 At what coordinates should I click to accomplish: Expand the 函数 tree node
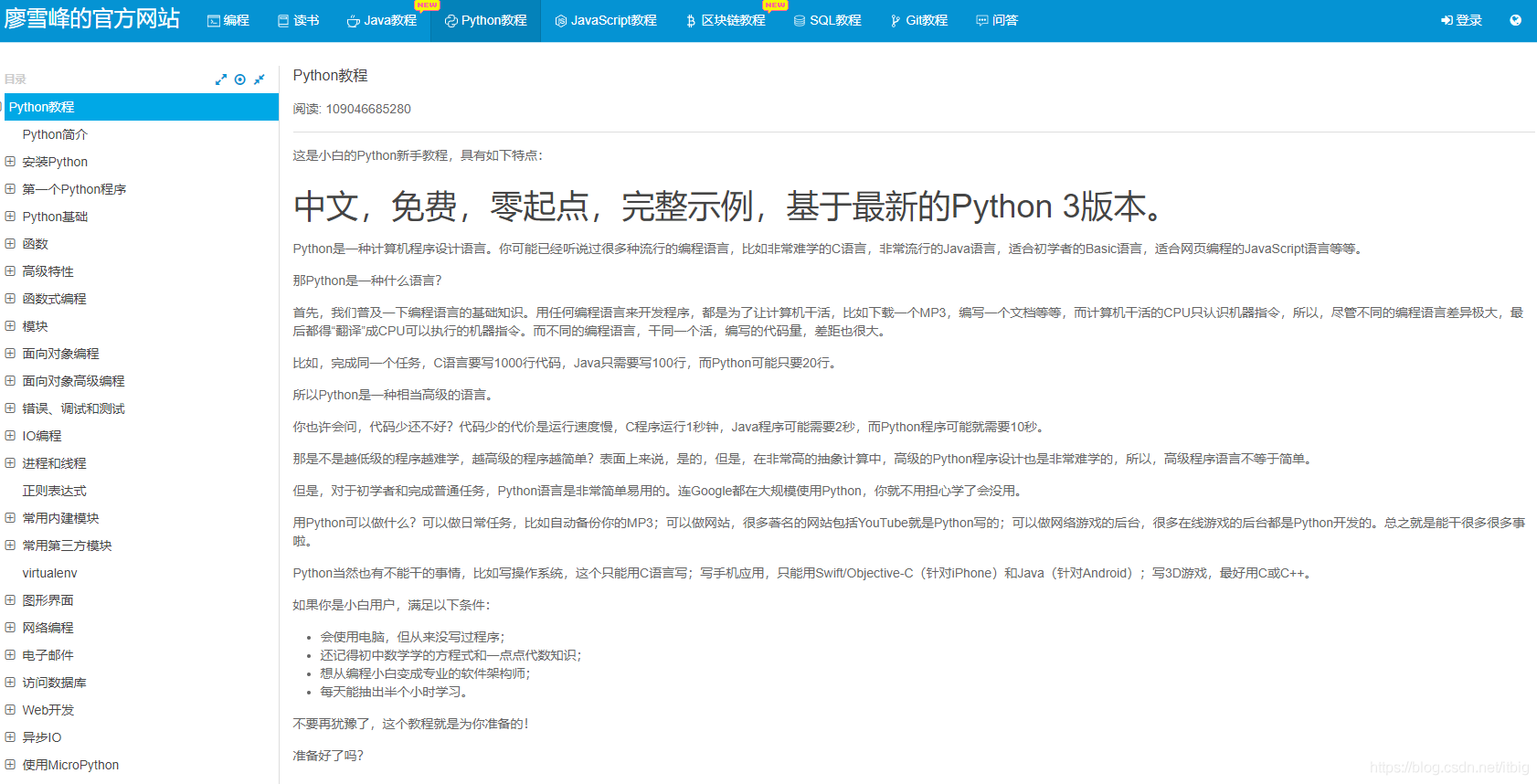[10, 243]
